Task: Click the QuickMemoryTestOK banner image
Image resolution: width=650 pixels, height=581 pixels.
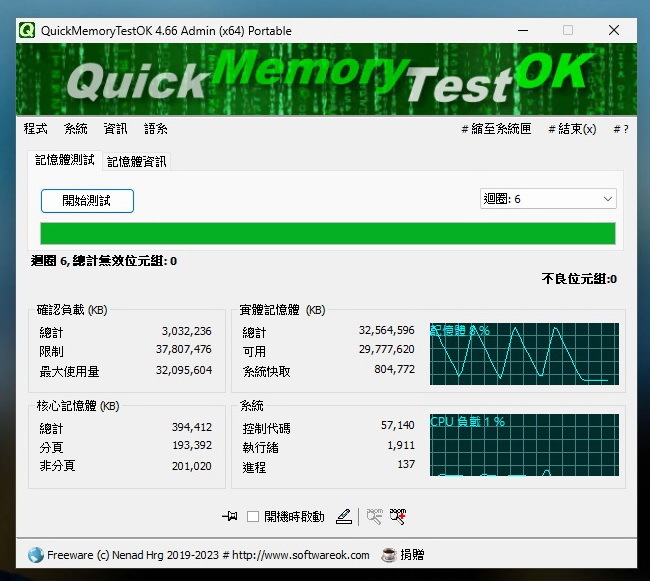Action: coord(326,79)
